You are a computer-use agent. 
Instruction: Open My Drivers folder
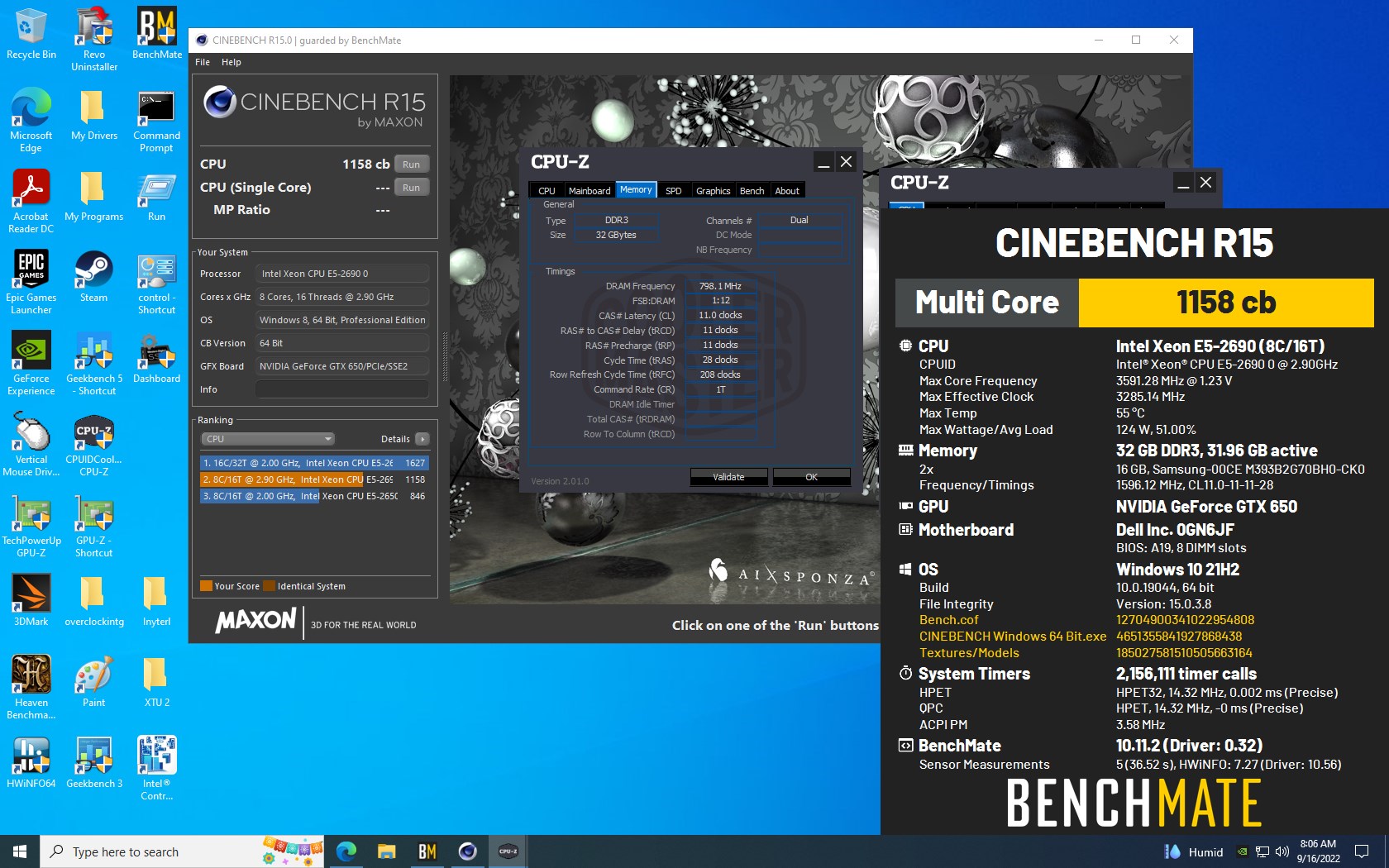point(94,115)
